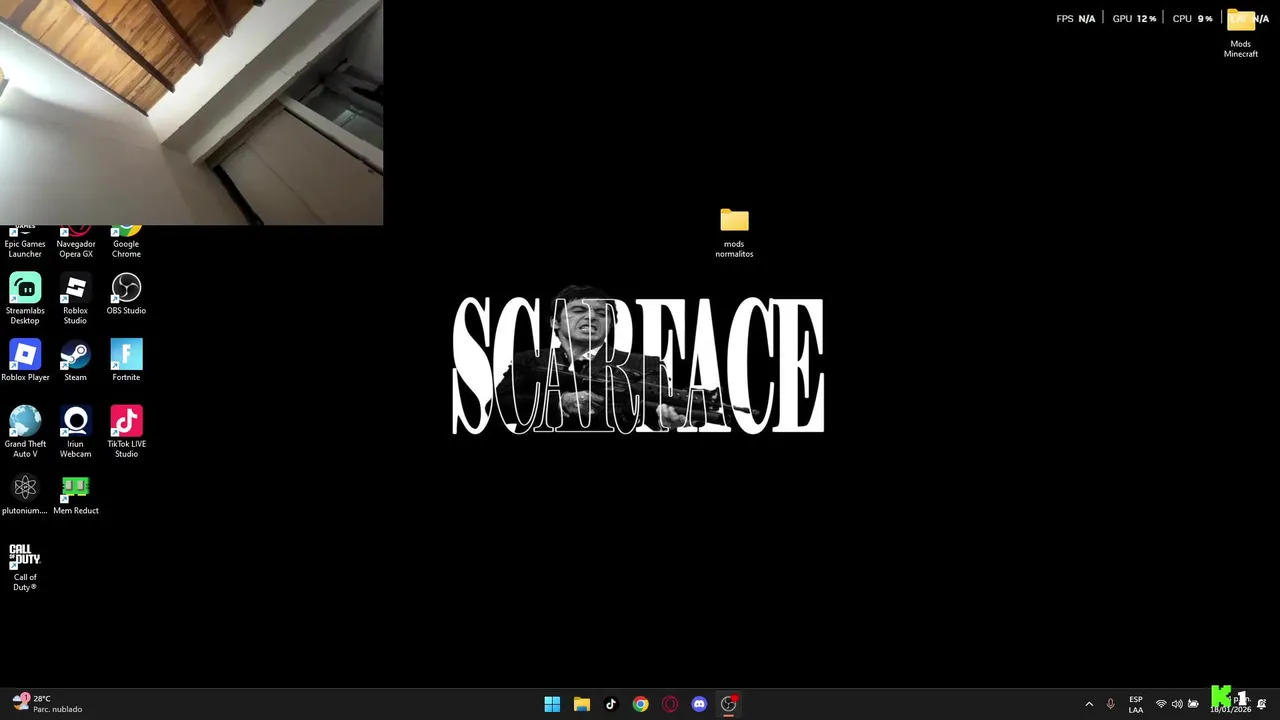The width and height of the screenshot is (1280, 720).
Task: Select the Roblox Player desktop icon
Action: click(x=25, y=360)
